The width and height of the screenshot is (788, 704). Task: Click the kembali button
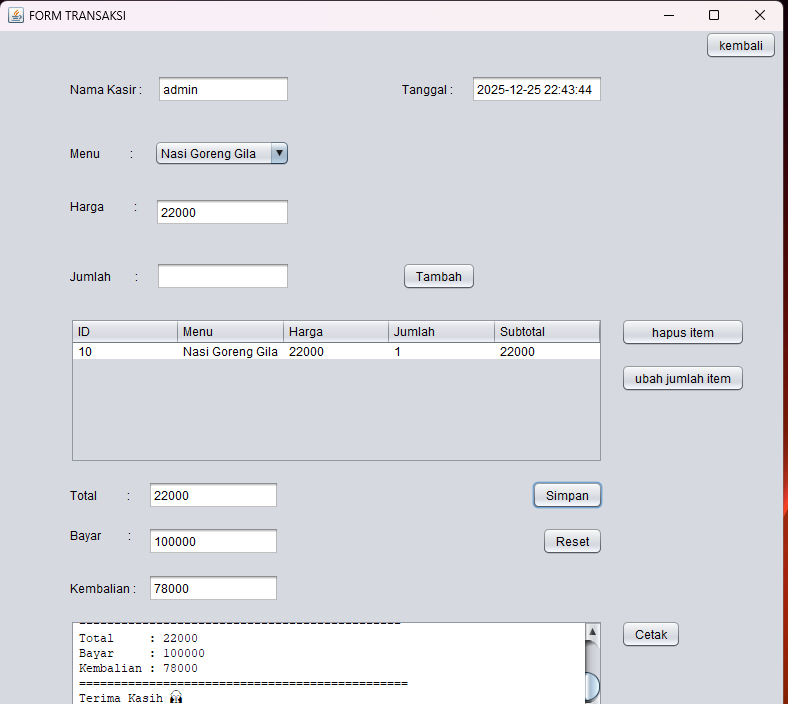[740, 45]
